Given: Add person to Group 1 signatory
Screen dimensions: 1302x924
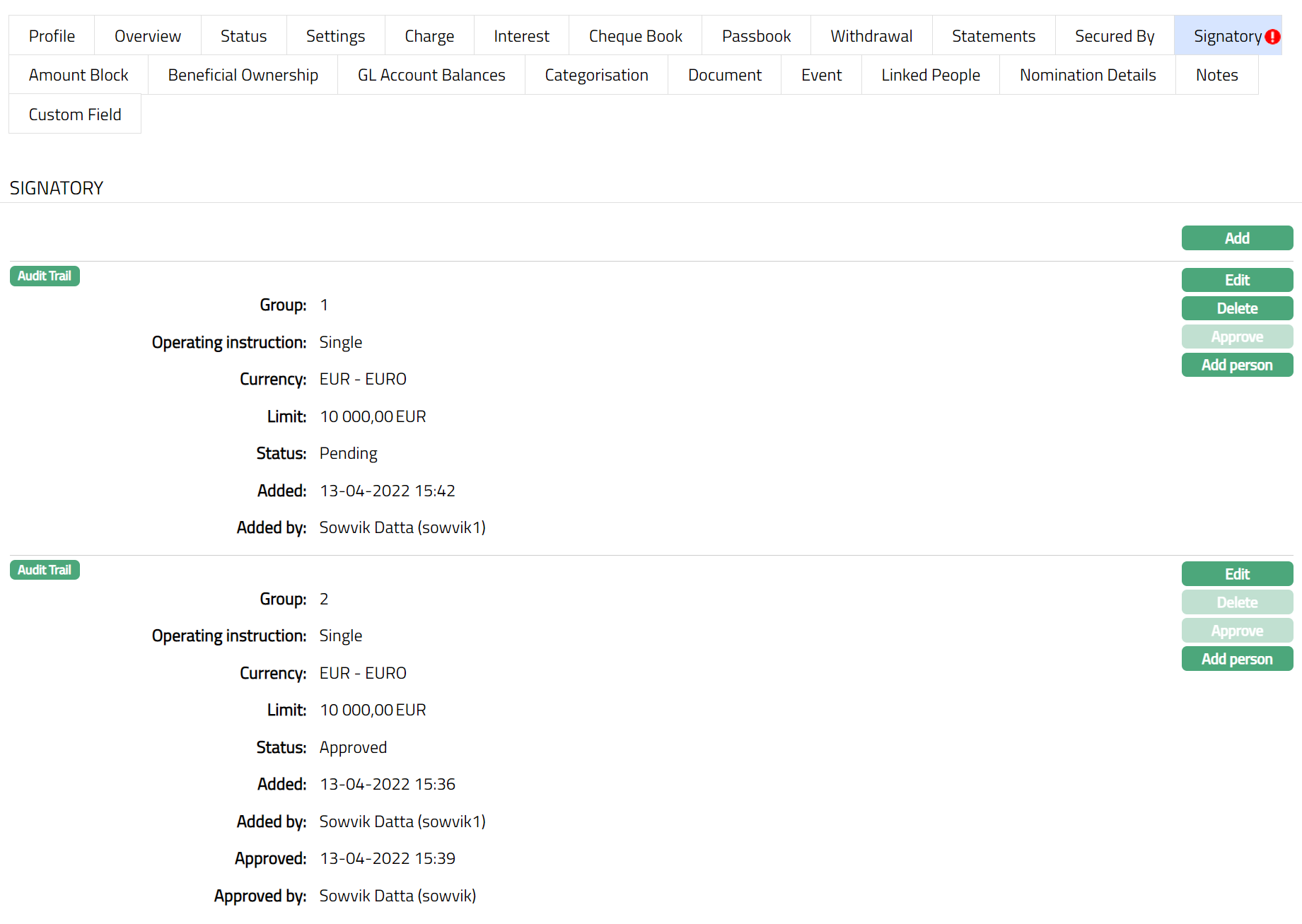Looking at the screenshot, I should tap(1236, 365).
